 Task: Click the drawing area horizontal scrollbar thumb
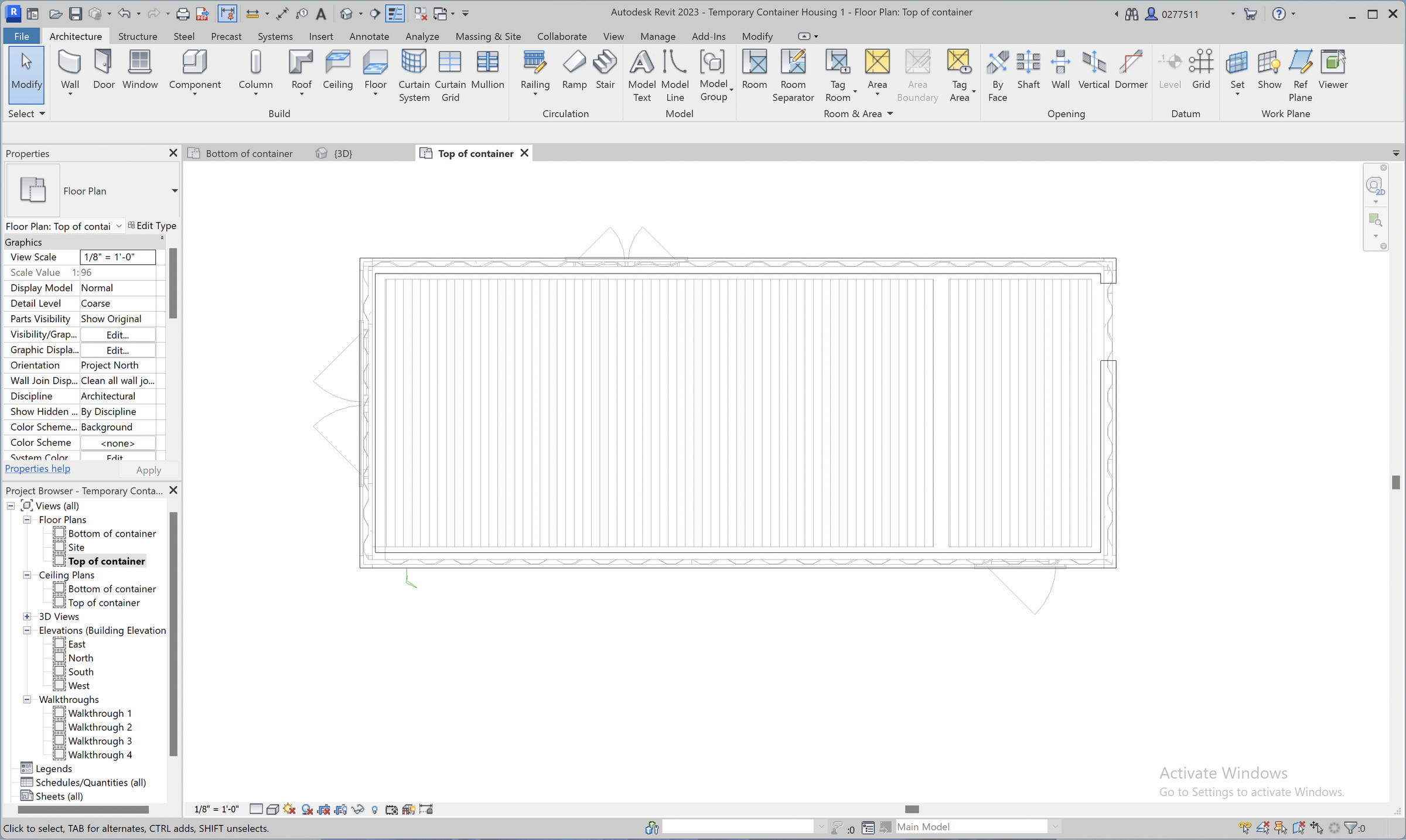[912, 810]
